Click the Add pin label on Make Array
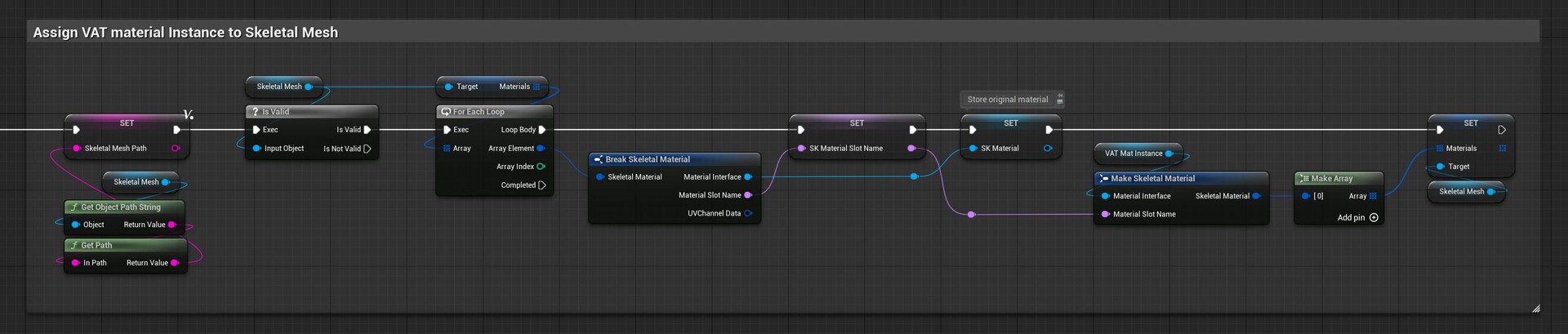Screen dimensions: 1568x334 [x=1351, y=218]
